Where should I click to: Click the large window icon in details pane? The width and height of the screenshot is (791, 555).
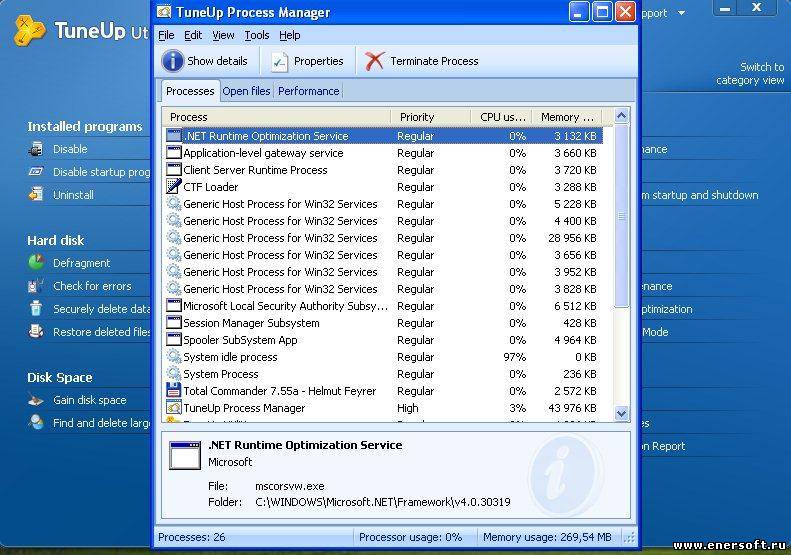pyautogui.click(x=185, y=456)
